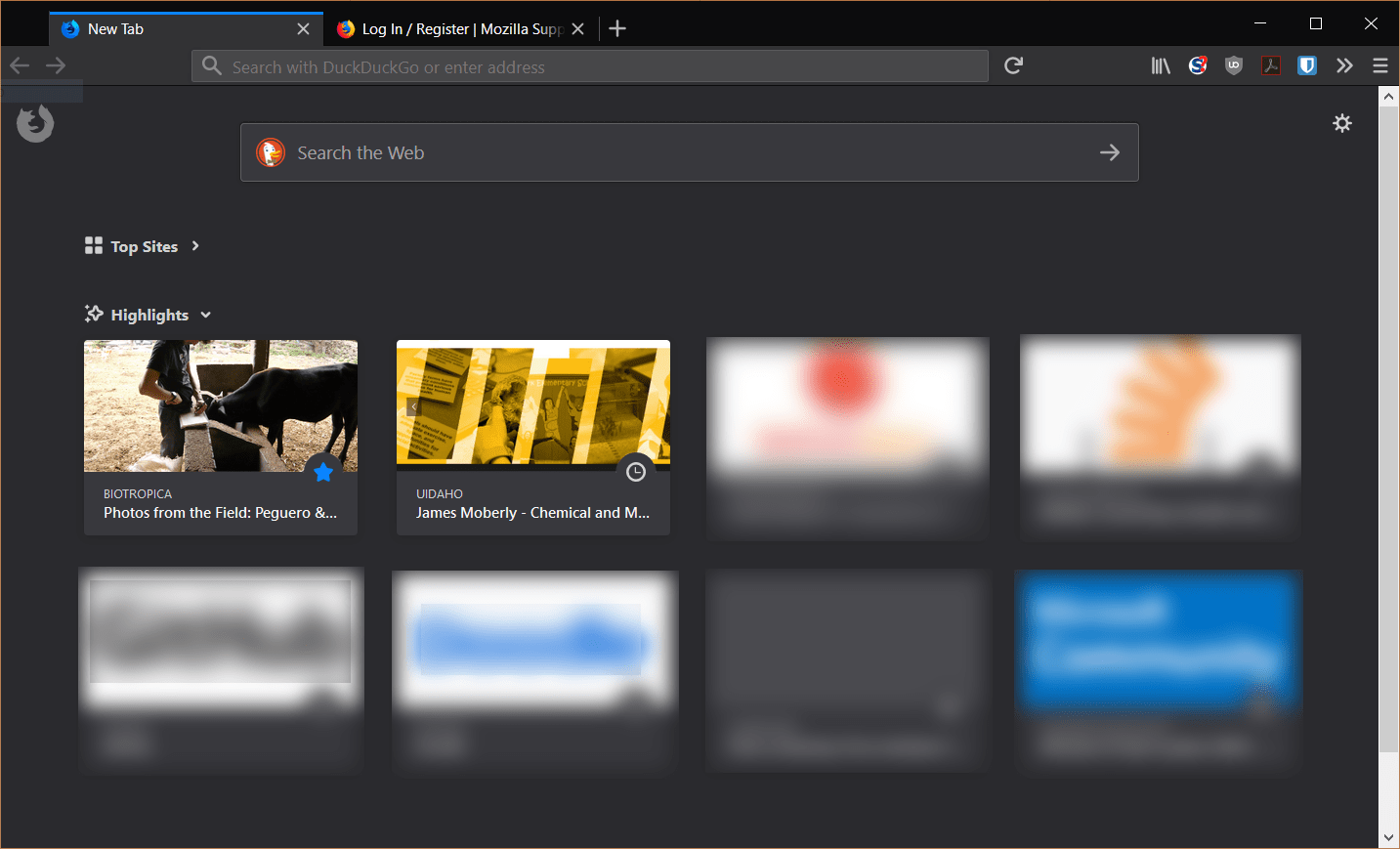Open the new tab page settings gear
Screen dimensions: 1400x849
click(x=1342, y=123)
